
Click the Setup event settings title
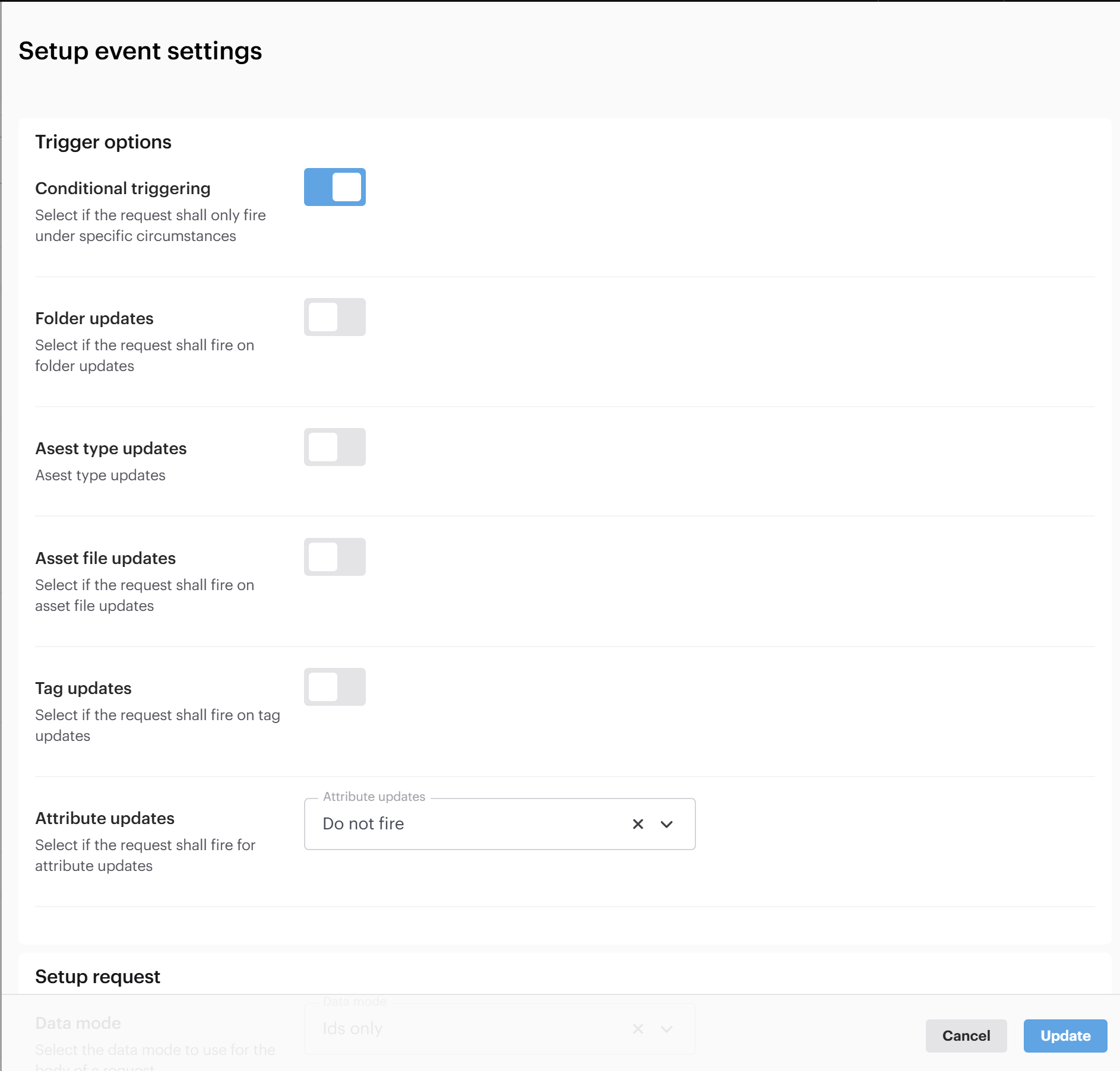click(140, 51)
